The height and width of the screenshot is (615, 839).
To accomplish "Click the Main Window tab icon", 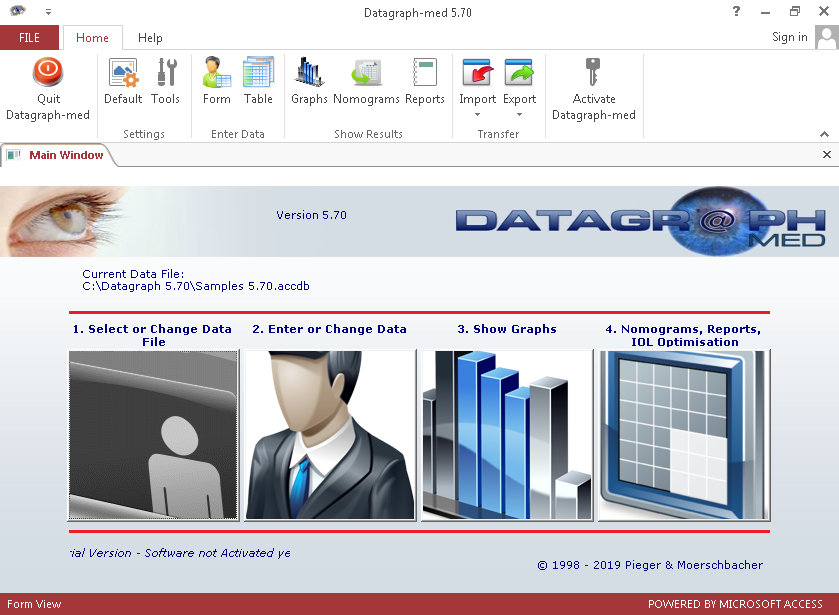I will 14,155.
